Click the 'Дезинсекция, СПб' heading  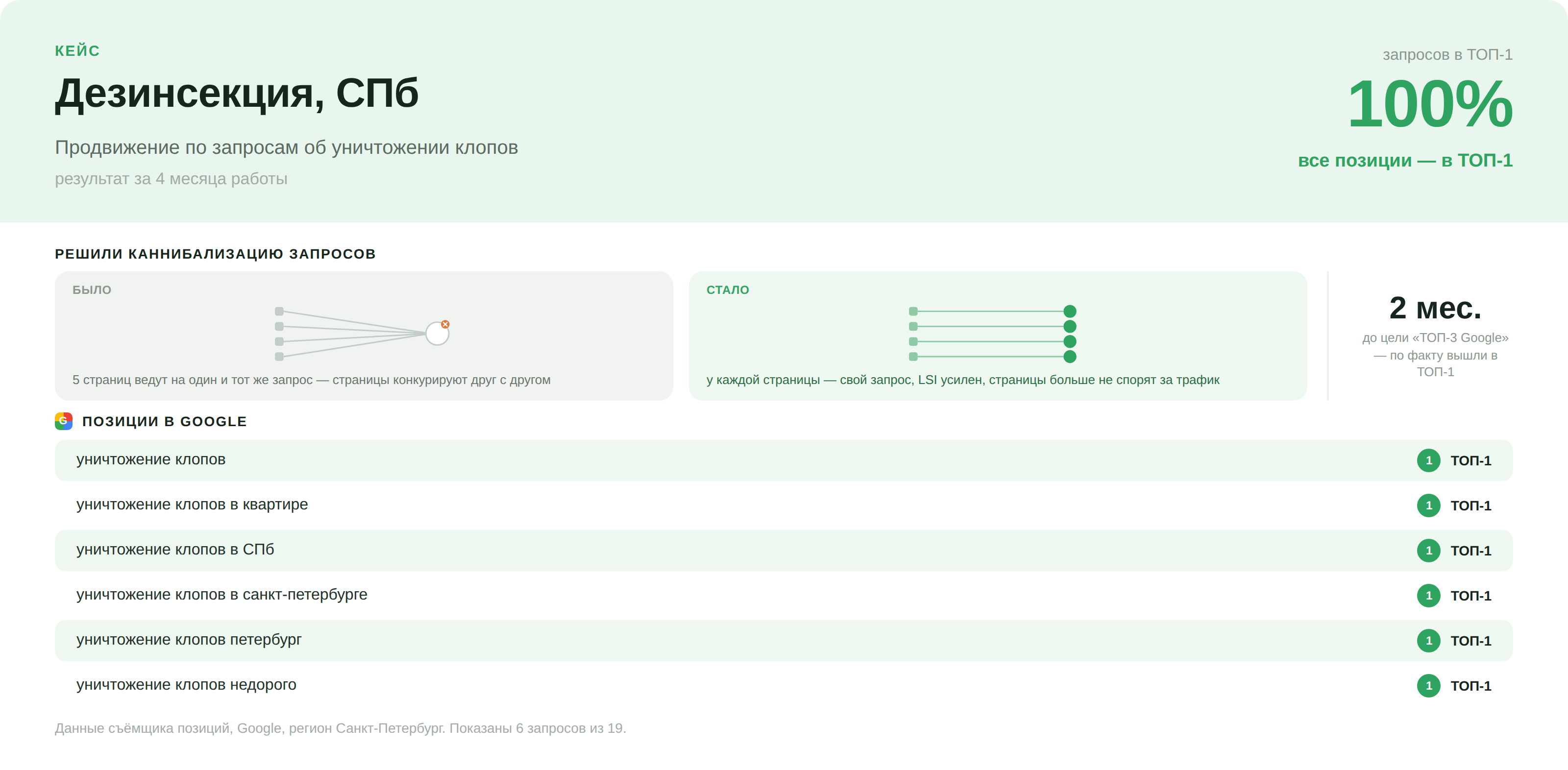tap(237, 94)
